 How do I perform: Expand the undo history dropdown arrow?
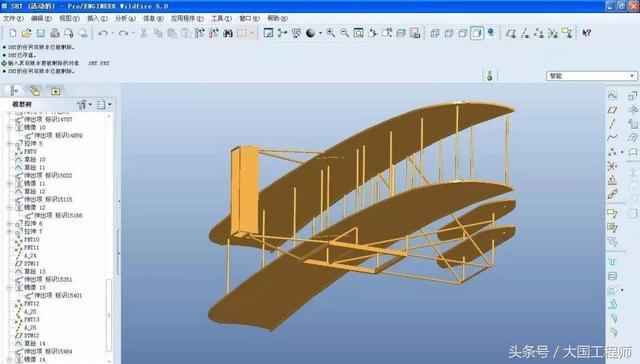(x=113, y=33)
